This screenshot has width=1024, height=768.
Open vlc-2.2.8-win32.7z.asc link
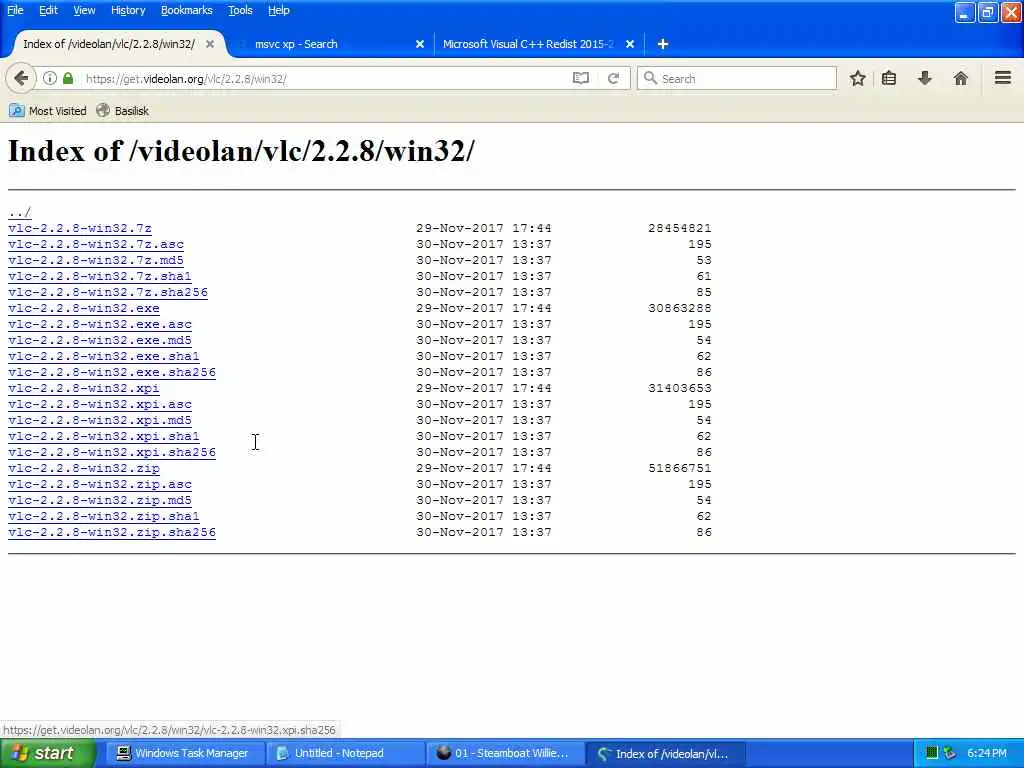[96, 244]
